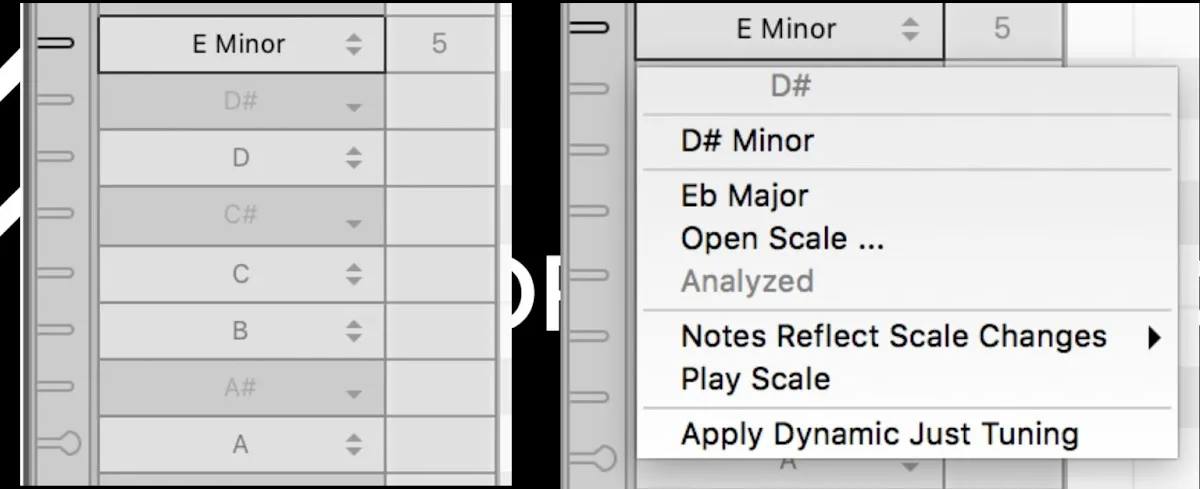This screenshot has width=1200, height=489.
Task: Click the B note row stepper arrows
Action: (354, 331)
